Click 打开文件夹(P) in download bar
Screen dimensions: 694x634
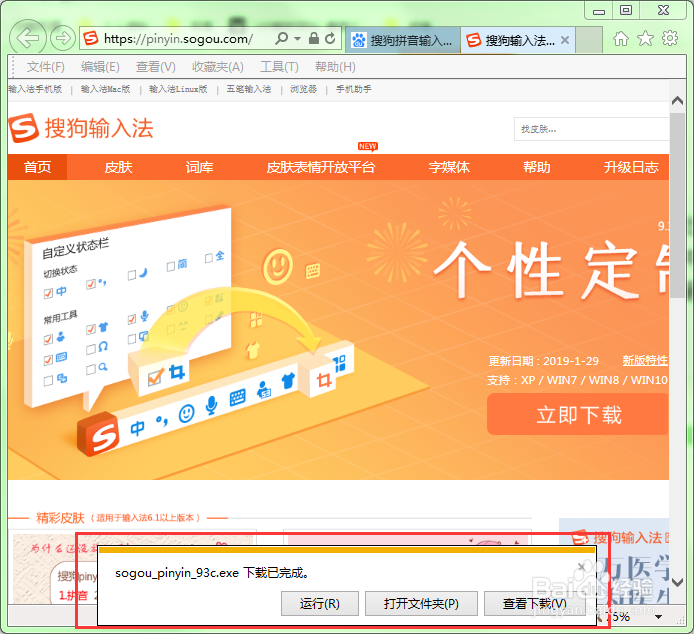pos(421,603)
